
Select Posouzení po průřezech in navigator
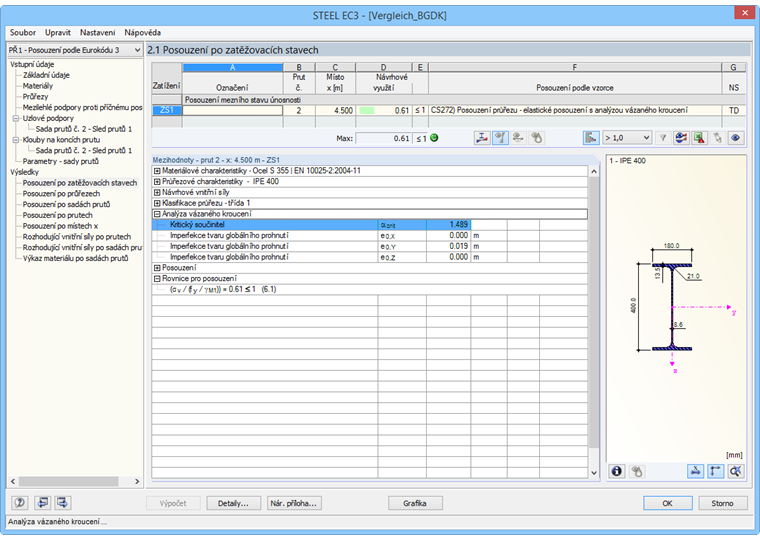point(61,193)
